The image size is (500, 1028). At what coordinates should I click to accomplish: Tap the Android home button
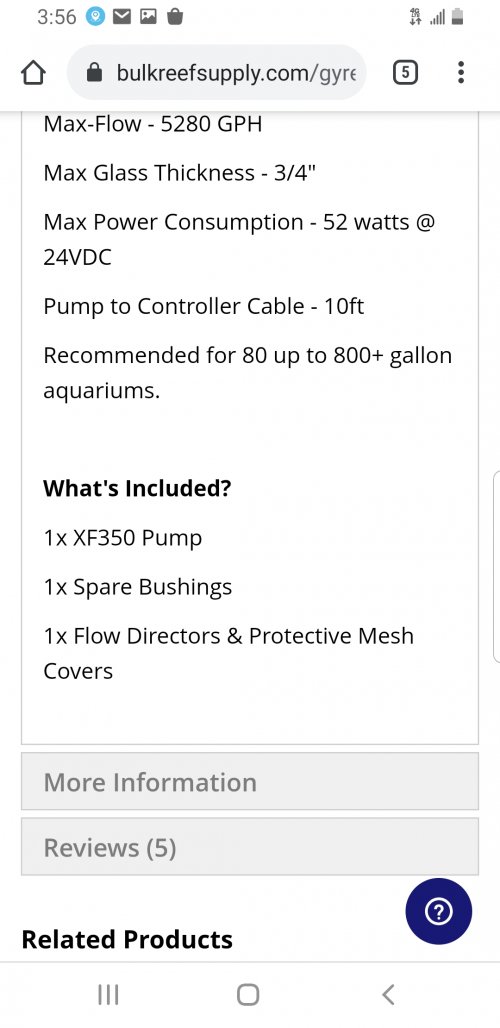(248, 995)
